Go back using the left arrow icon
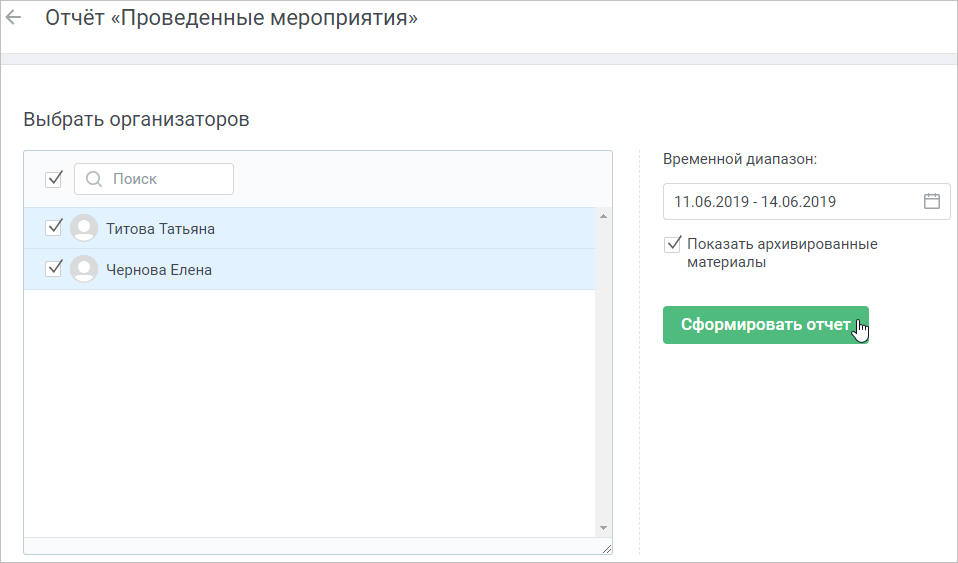 click(x=13, y=18)
